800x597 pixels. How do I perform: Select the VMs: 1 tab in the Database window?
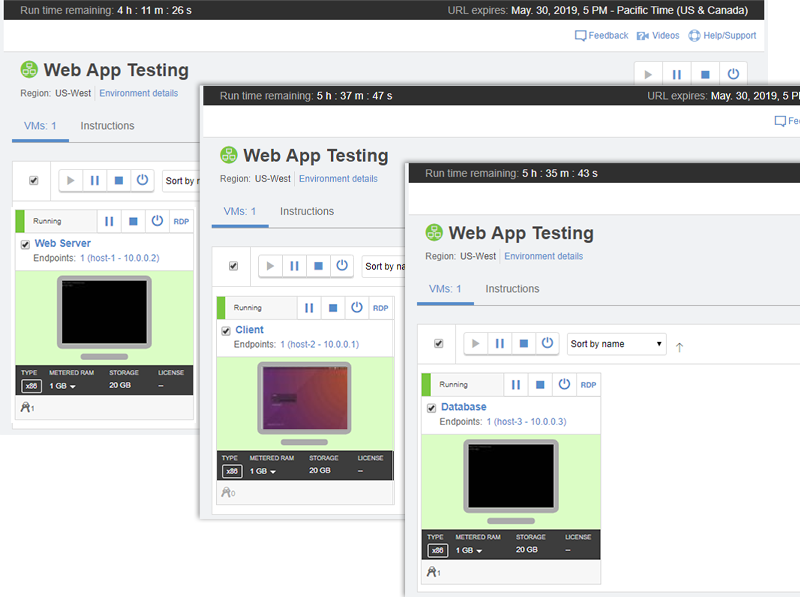[x=446, y=289]
